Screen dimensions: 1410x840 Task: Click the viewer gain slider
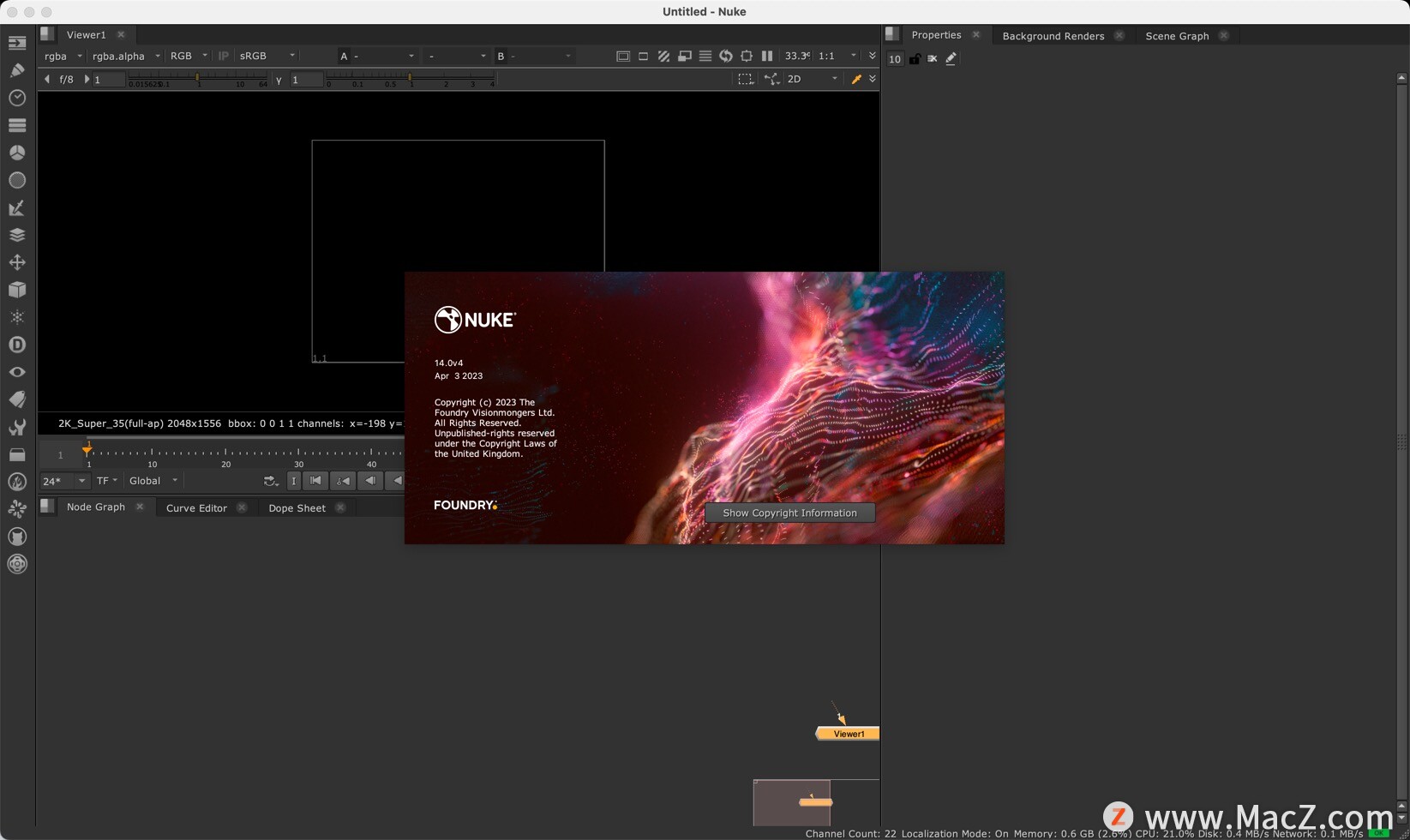tap(198, 79)
